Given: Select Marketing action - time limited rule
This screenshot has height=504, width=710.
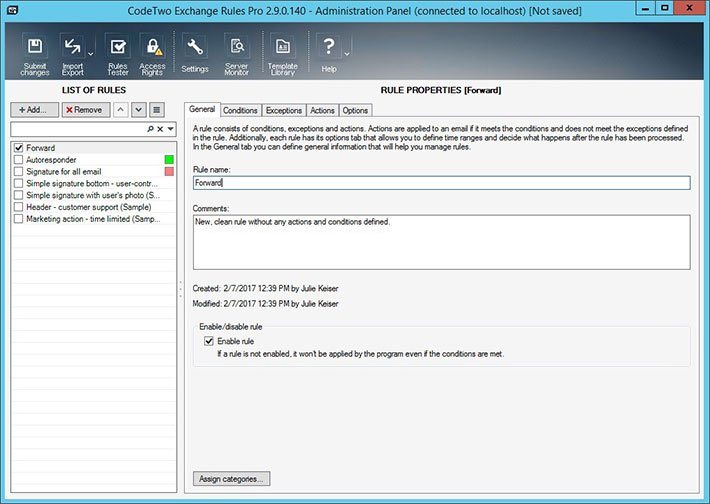Looking at the screenshot, I should (93, 218).
